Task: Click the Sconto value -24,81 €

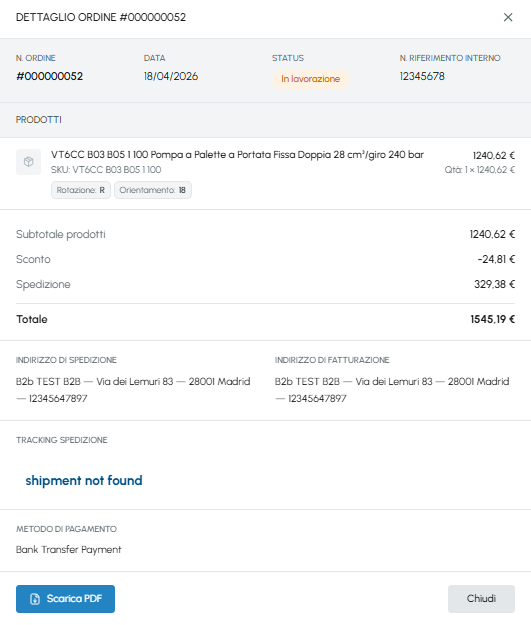Action: (x=496, y=259)
